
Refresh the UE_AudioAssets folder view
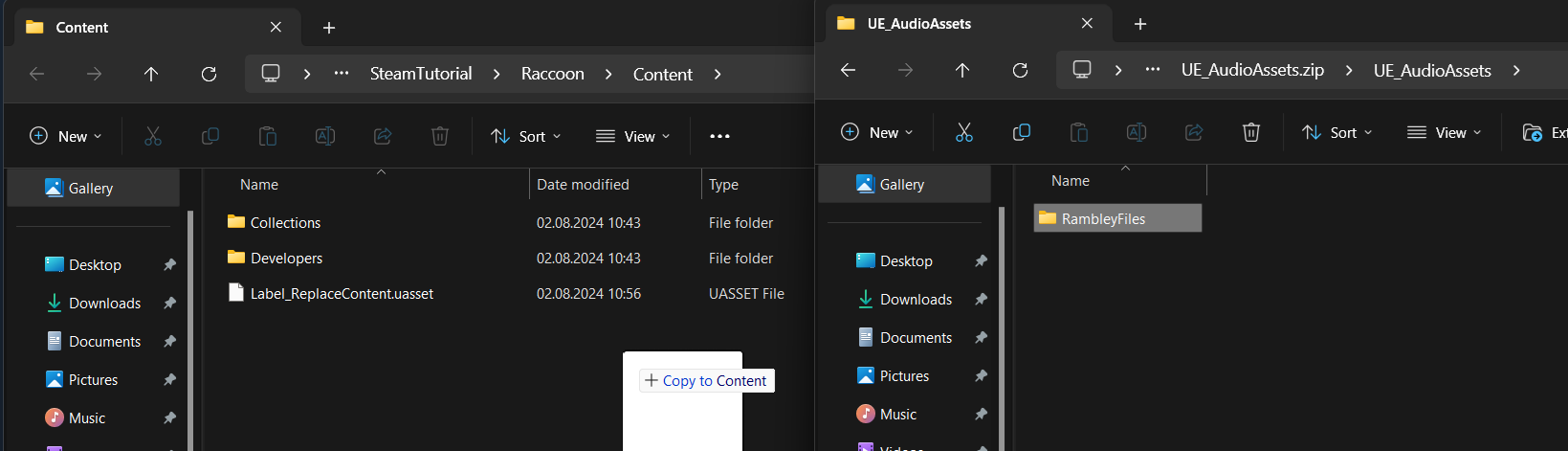click(1020, 70)
